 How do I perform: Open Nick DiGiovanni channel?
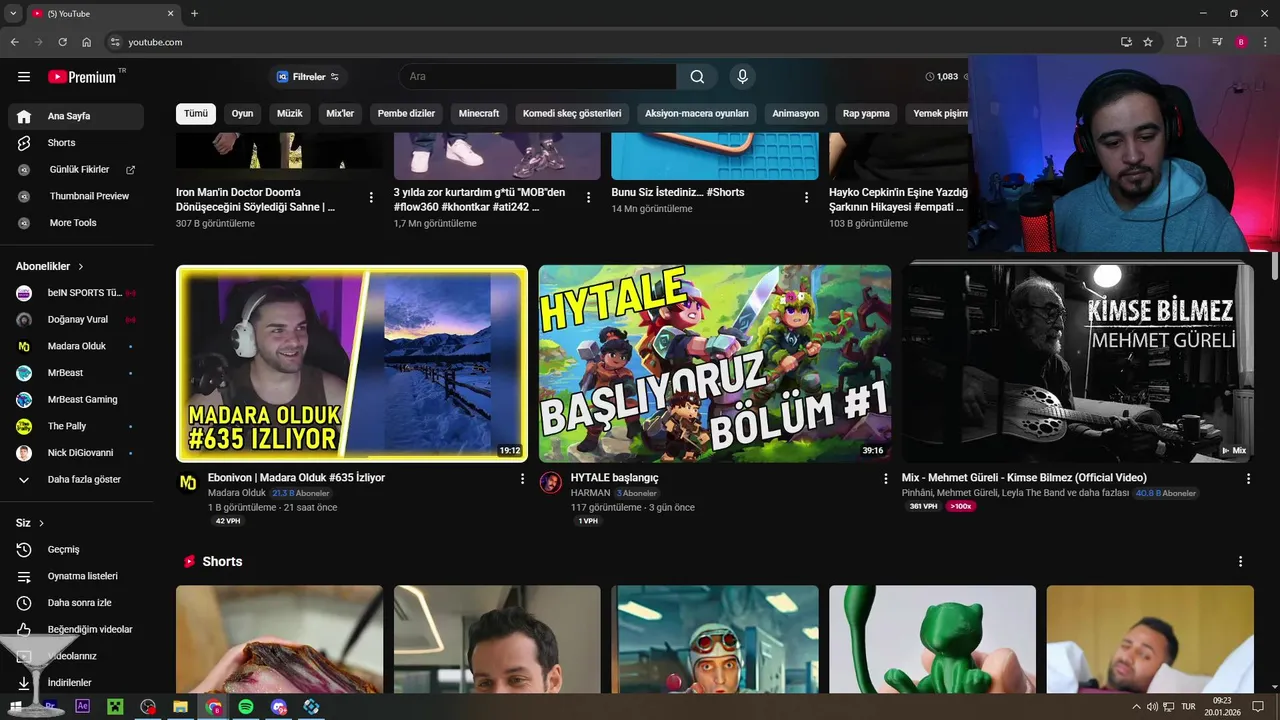[76, 453]
